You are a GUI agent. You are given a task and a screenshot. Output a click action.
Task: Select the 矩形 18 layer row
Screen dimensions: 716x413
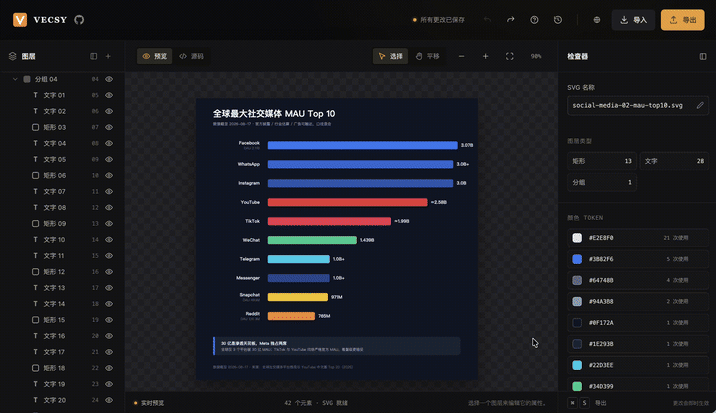pos(63,368)
